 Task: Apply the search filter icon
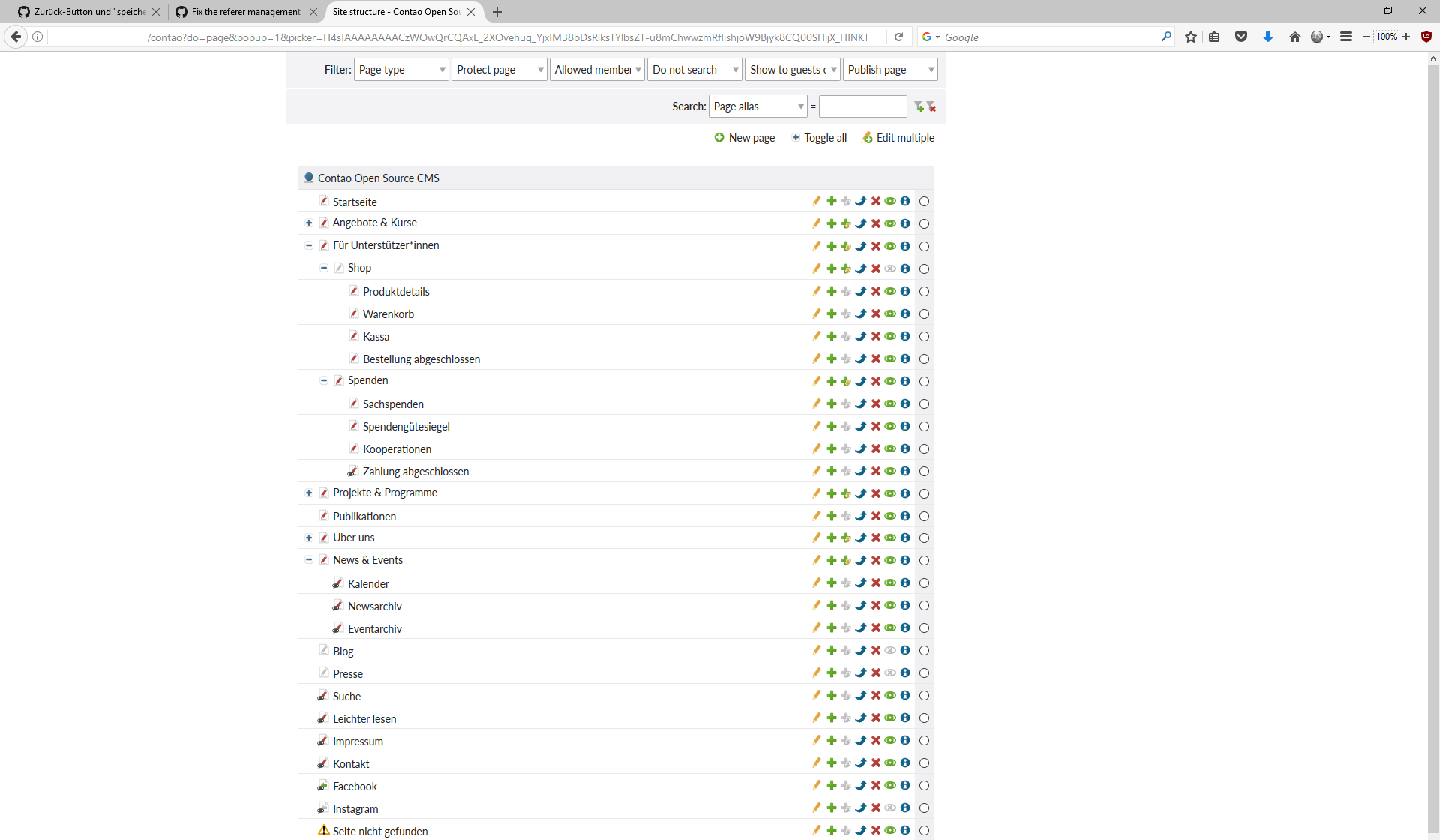(919, 106)
